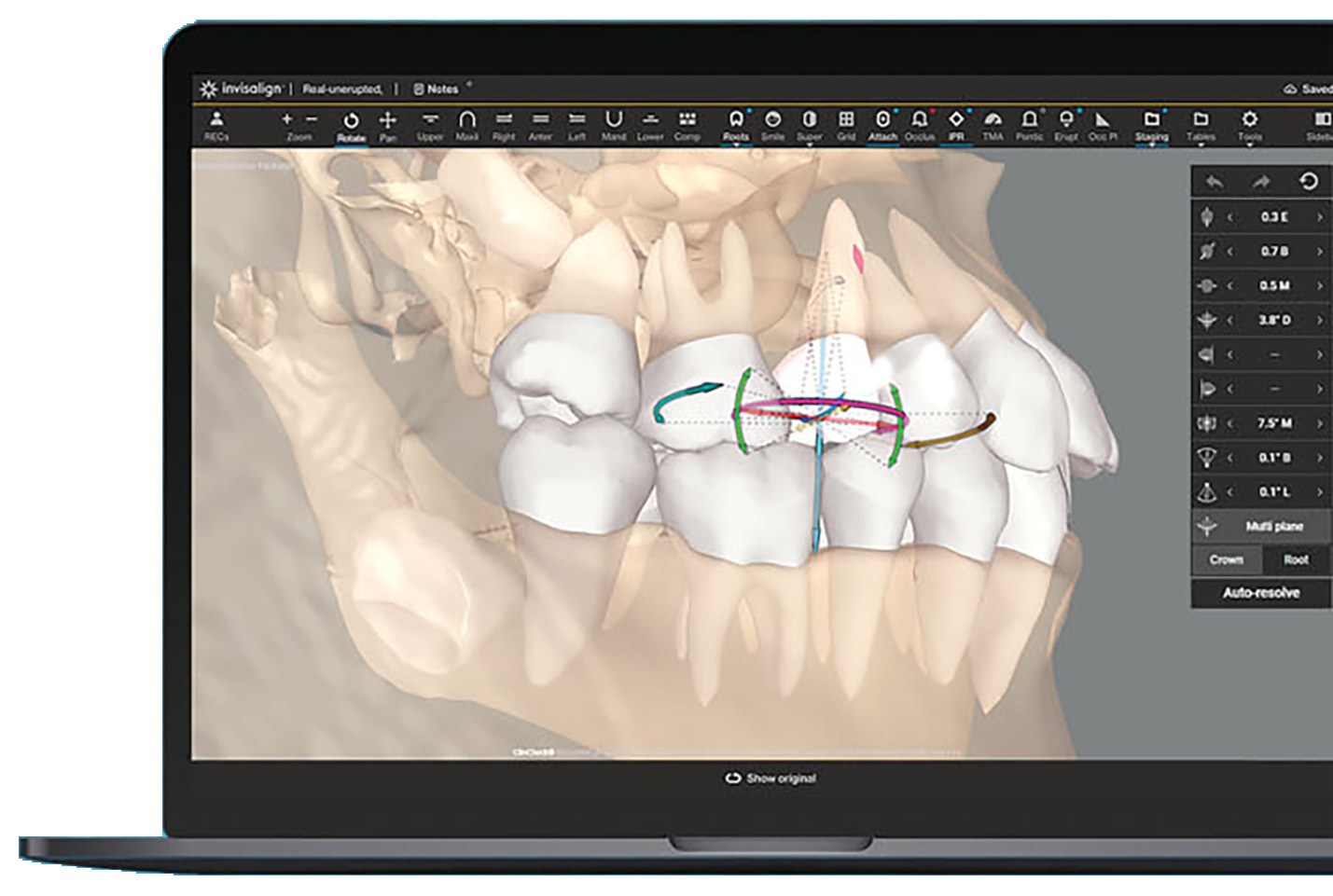
Task: Select the Rotate tool
Action: click(351, 126)
